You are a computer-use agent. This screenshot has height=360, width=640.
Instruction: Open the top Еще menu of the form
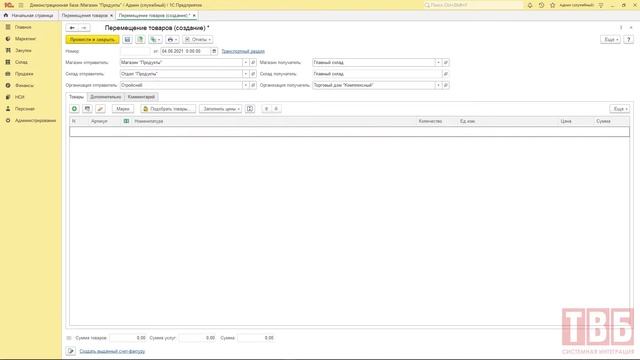coord(611,40)
